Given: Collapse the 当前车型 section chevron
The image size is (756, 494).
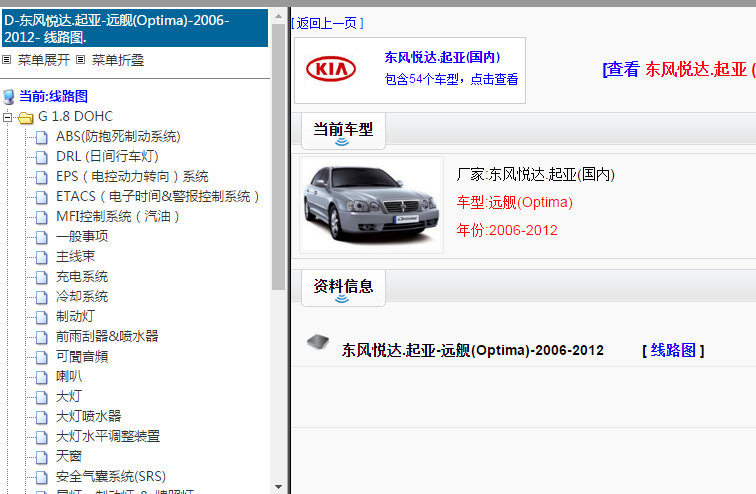Looking at the screenshot, I should pyautogui.click(x=342, y=142).
